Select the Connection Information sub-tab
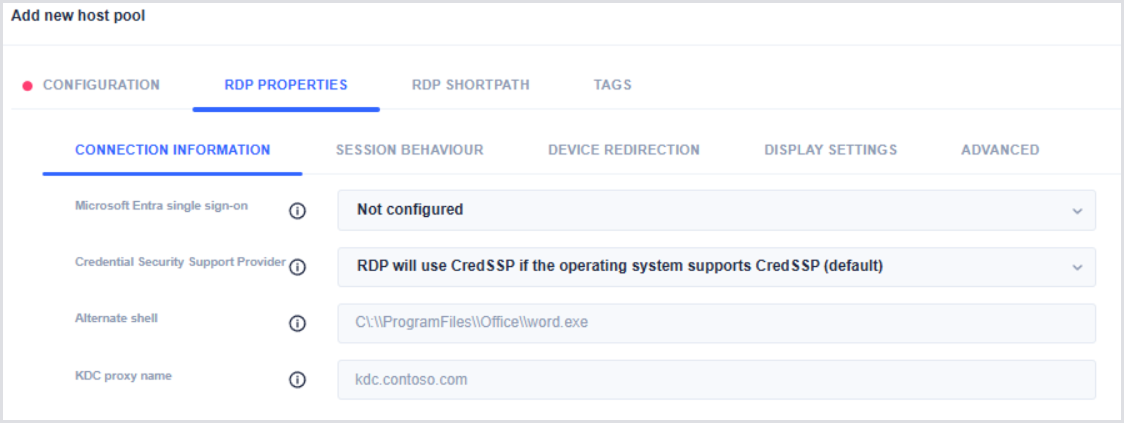Screen dimensions: 1124x423 coord(172,150)
